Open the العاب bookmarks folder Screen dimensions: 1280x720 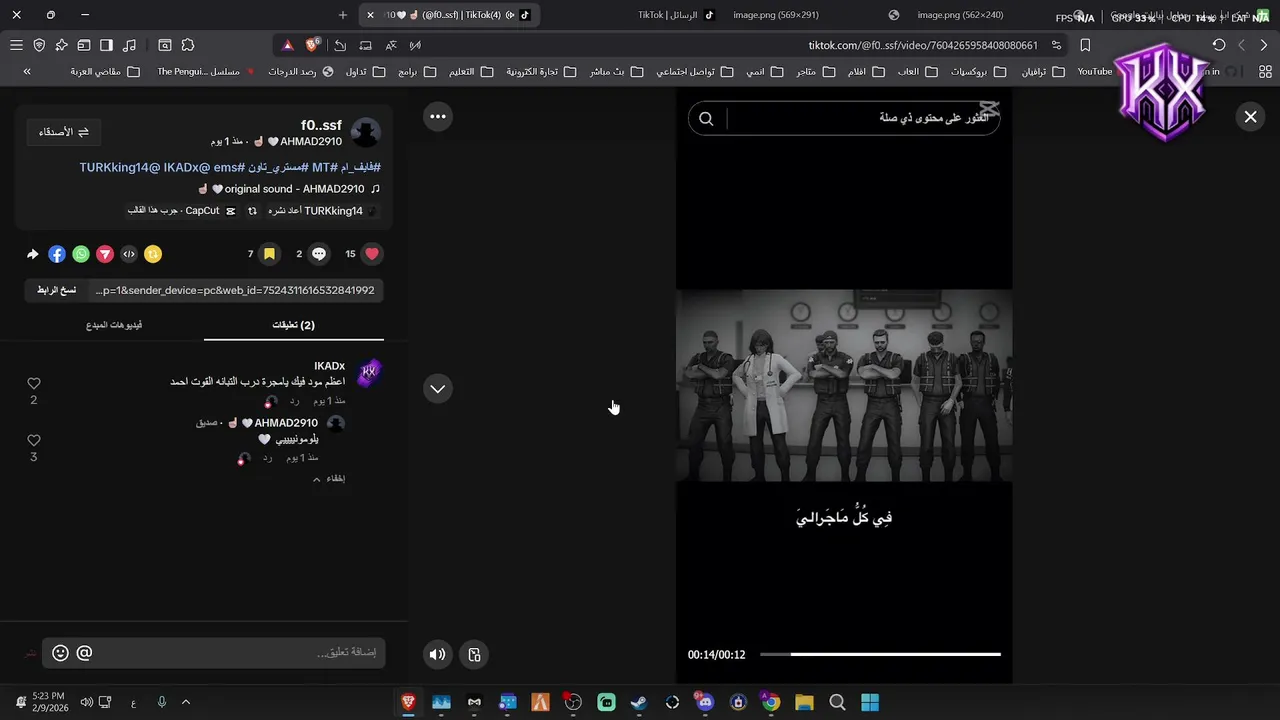(x=919, y=71)
